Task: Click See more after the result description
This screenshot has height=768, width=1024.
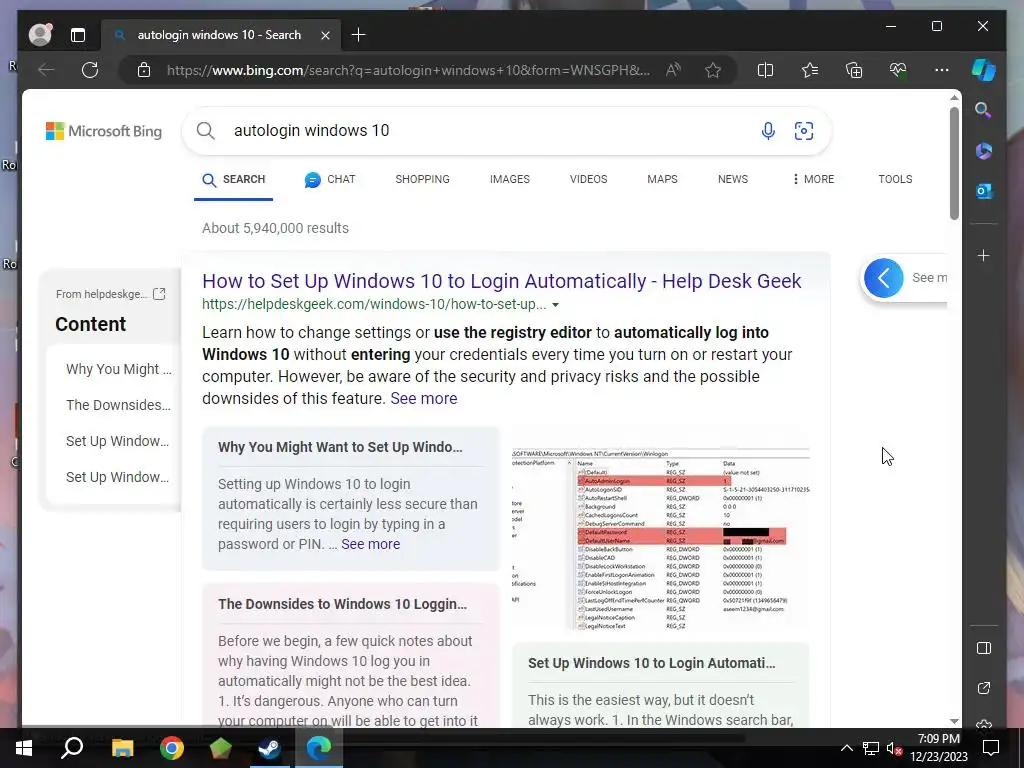Action: 424,398
